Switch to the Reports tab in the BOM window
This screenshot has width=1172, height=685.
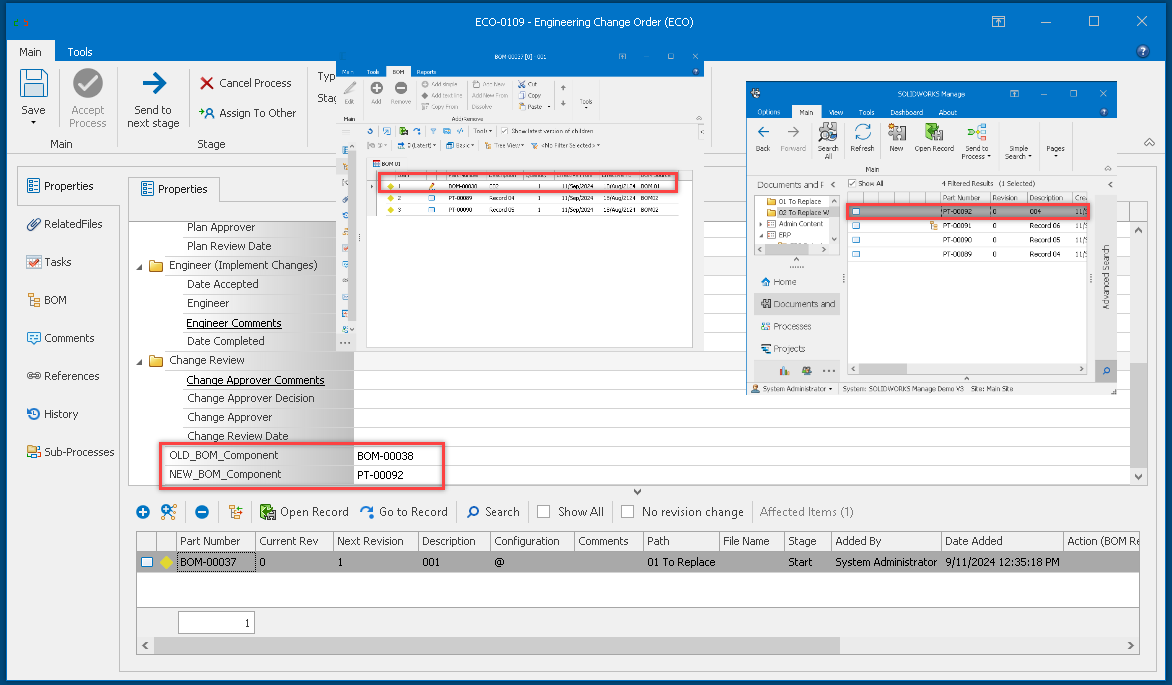426,71
